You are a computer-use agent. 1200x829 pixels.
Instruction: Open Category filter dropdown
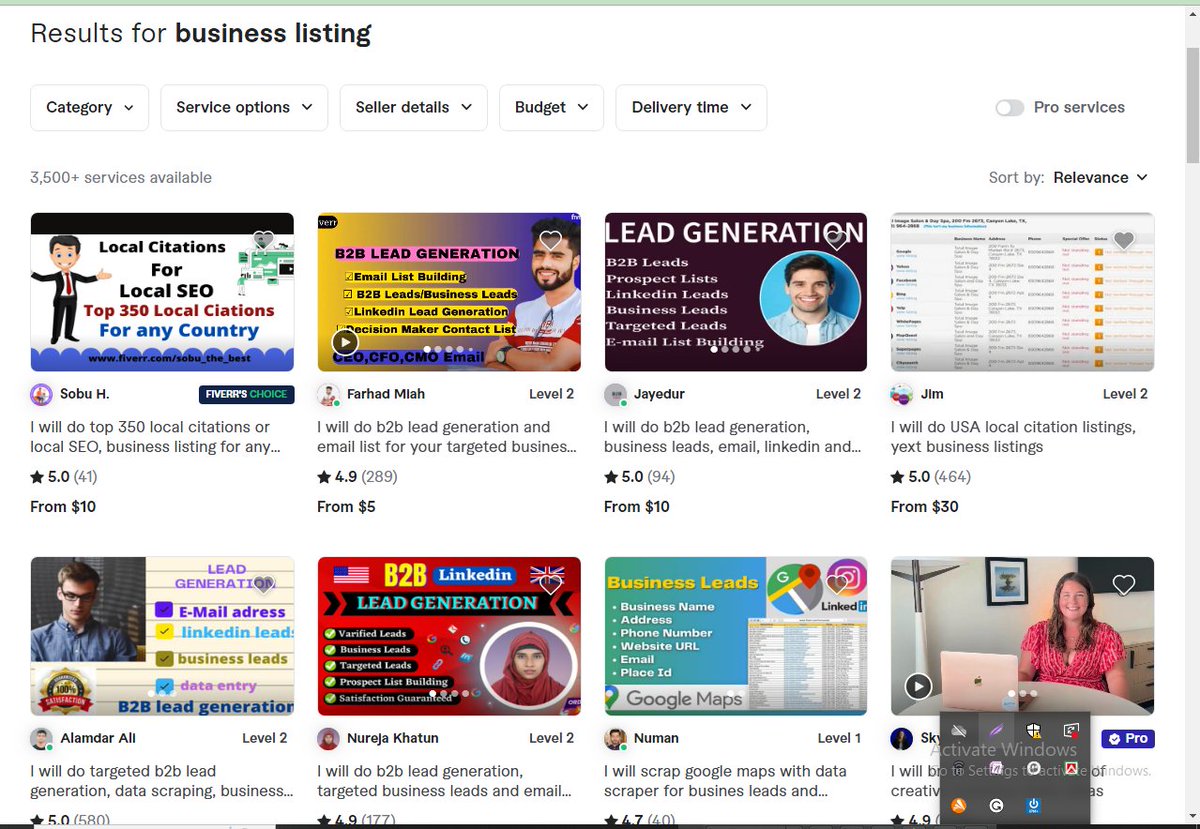click(90, 107)
